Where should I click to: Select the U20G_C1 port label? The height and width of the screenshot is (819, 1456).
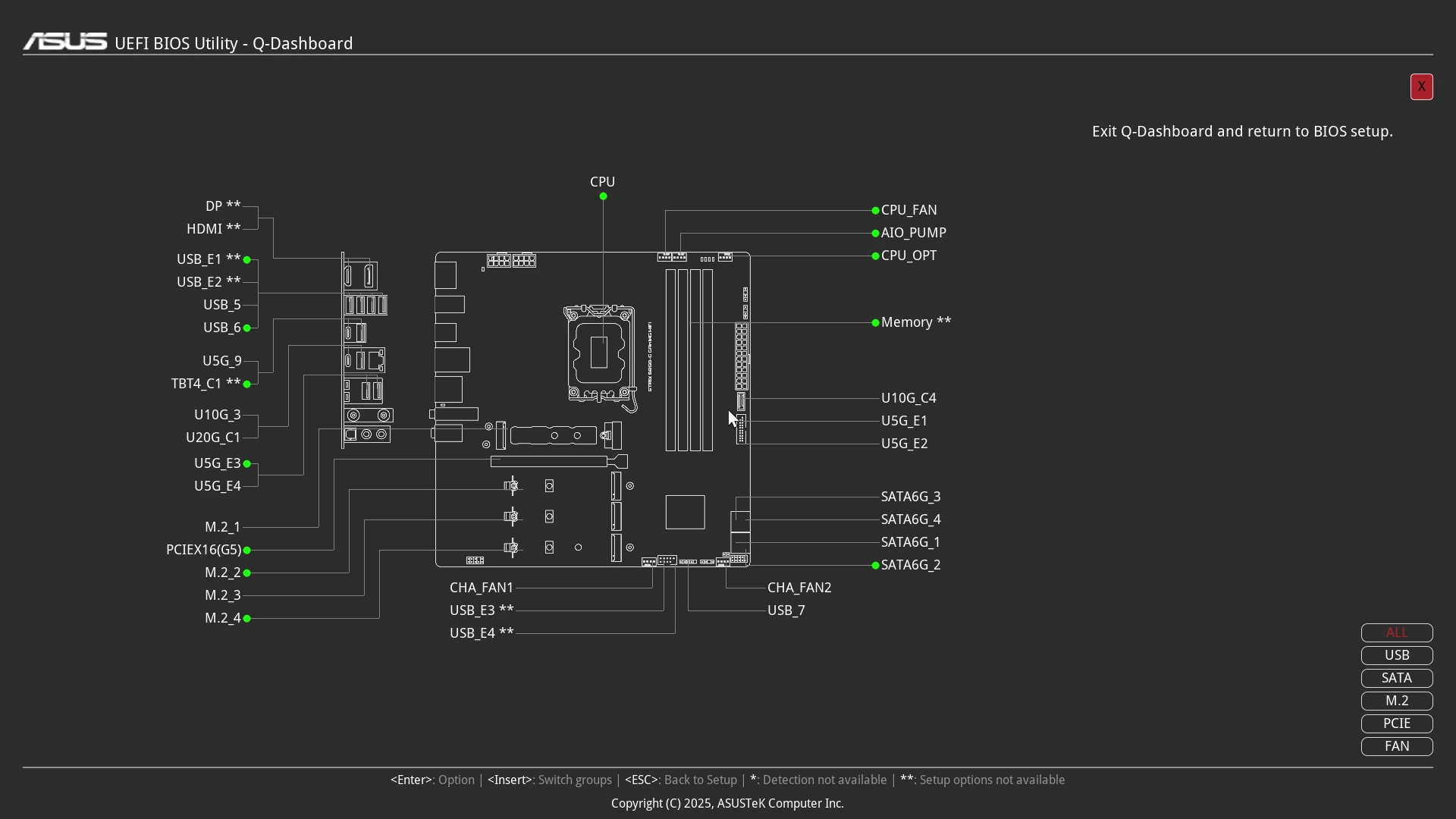(213, 438)
